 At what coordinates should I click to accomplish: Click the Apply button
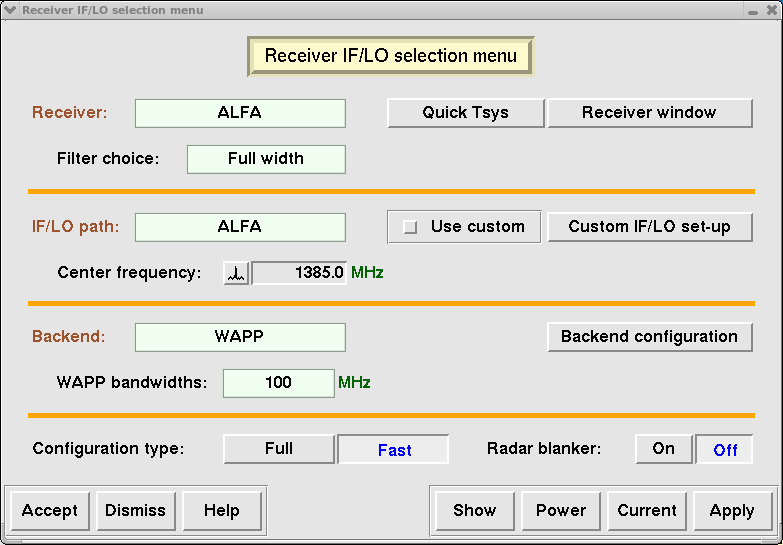click(x=732, y=511)
